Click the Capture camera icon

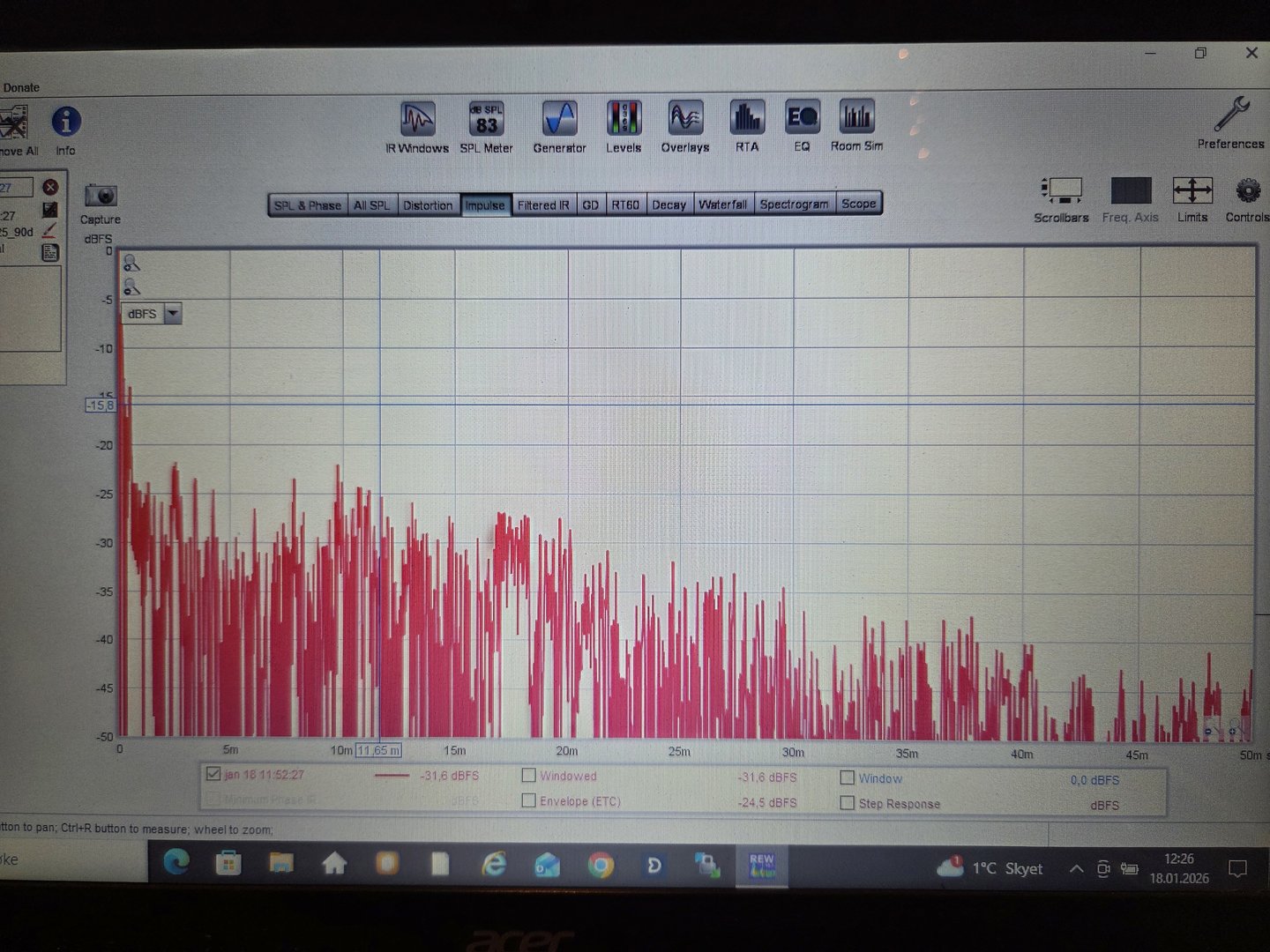101,196
